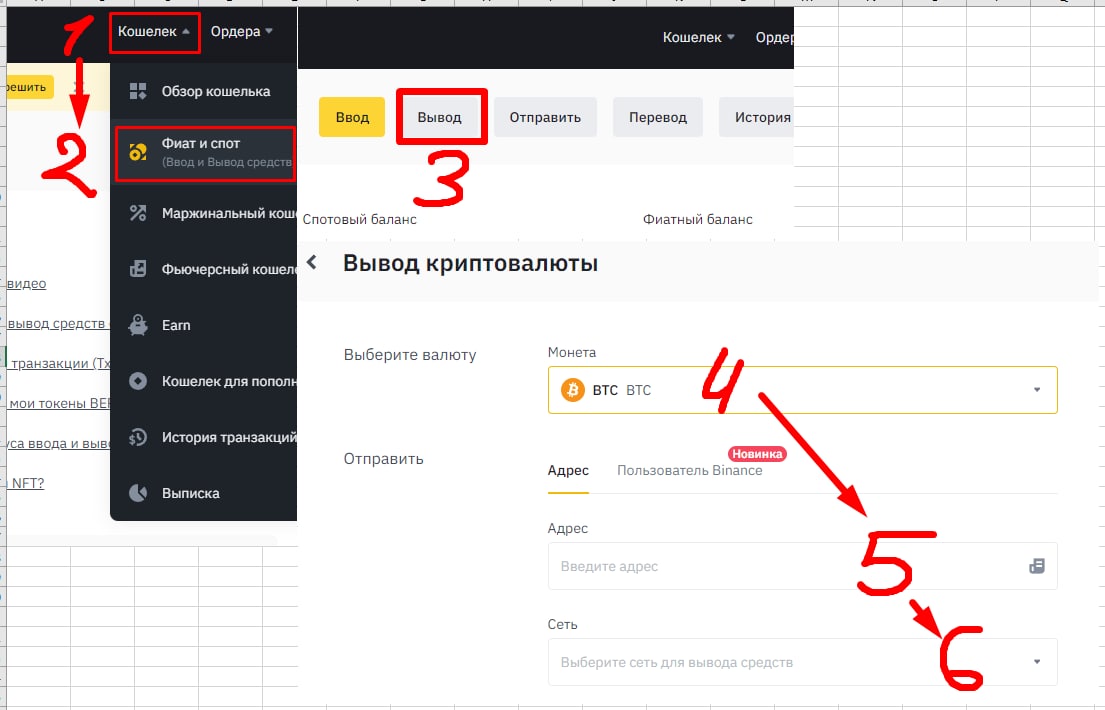Click the История button

756,117
